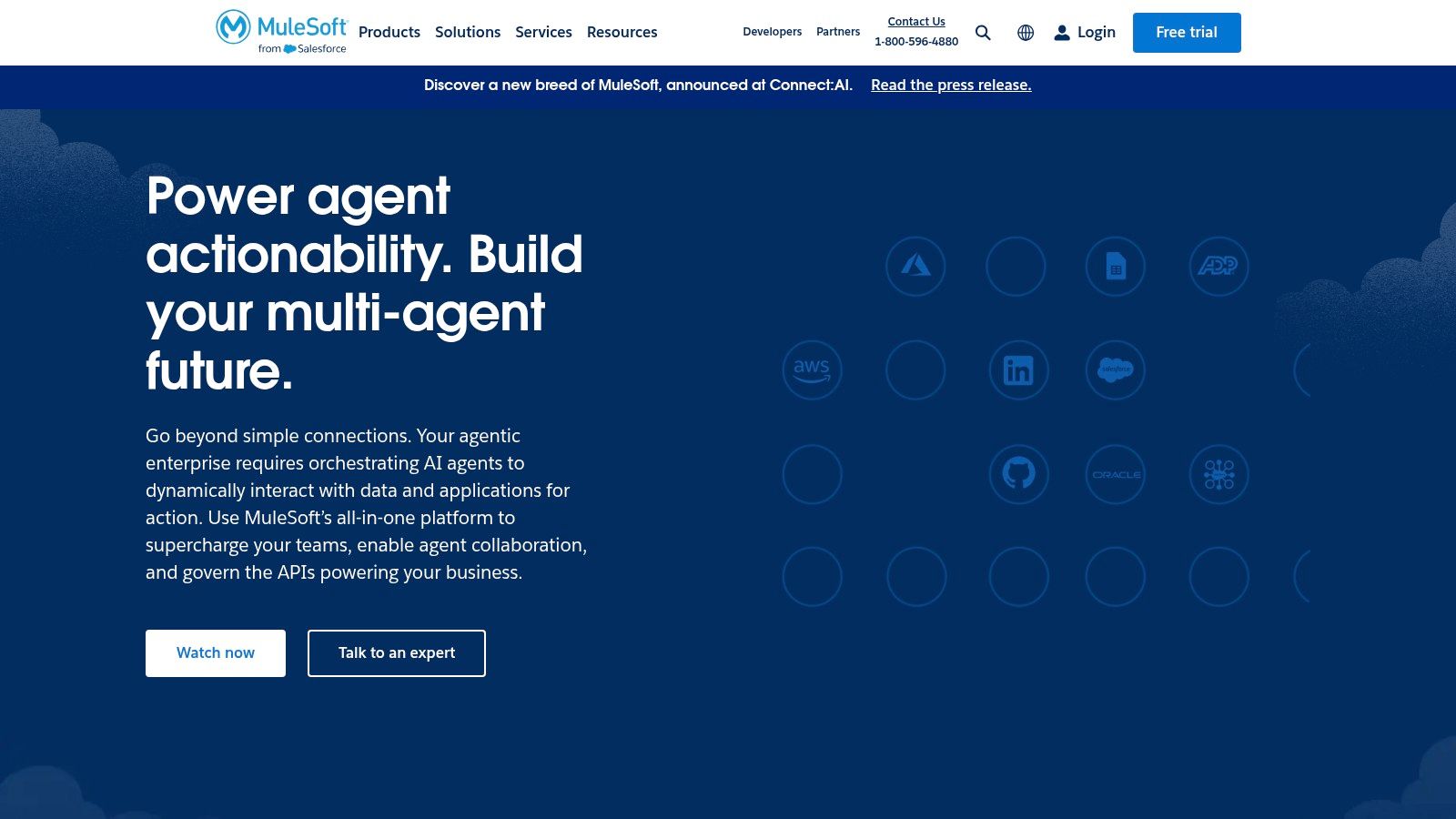Click the MuleSoft logo in the header

(x=281, y=32)
